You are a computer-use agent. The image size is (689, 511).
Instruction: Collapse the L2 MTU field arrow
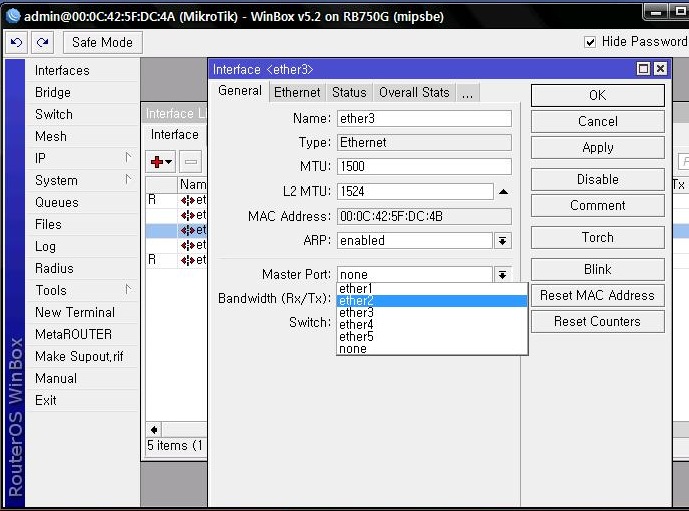coord(504,192)
